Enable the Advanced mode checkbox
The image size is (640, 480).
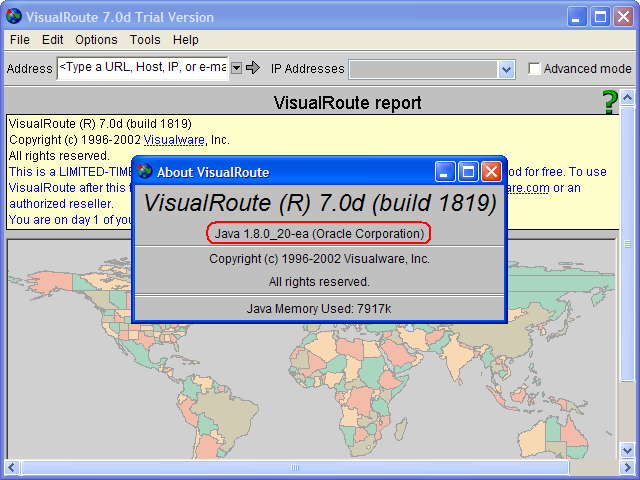(x=533, y=68)
